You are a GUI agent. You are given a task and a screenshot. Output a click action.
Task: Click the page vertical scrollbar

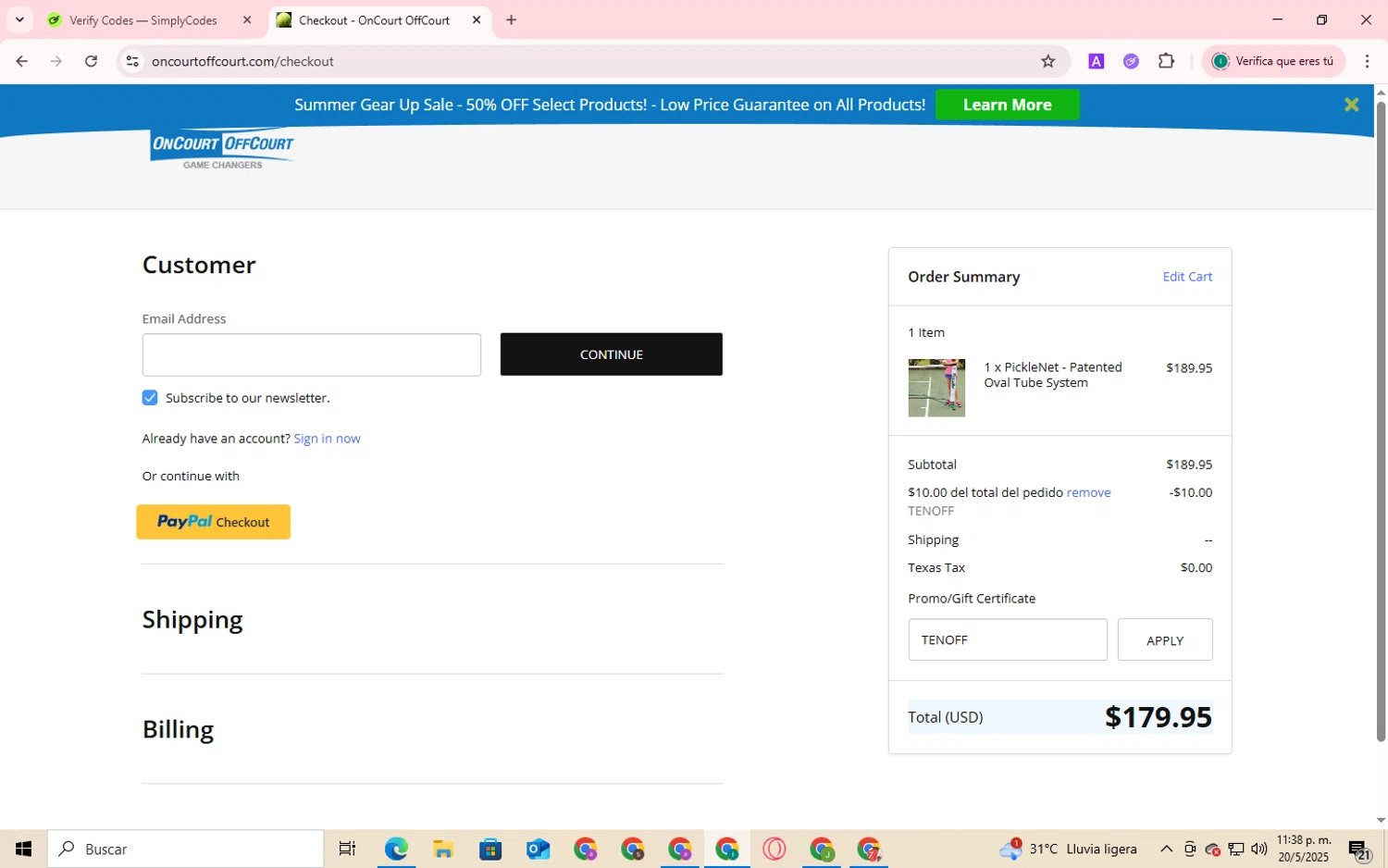click(x=1381, y=421)
